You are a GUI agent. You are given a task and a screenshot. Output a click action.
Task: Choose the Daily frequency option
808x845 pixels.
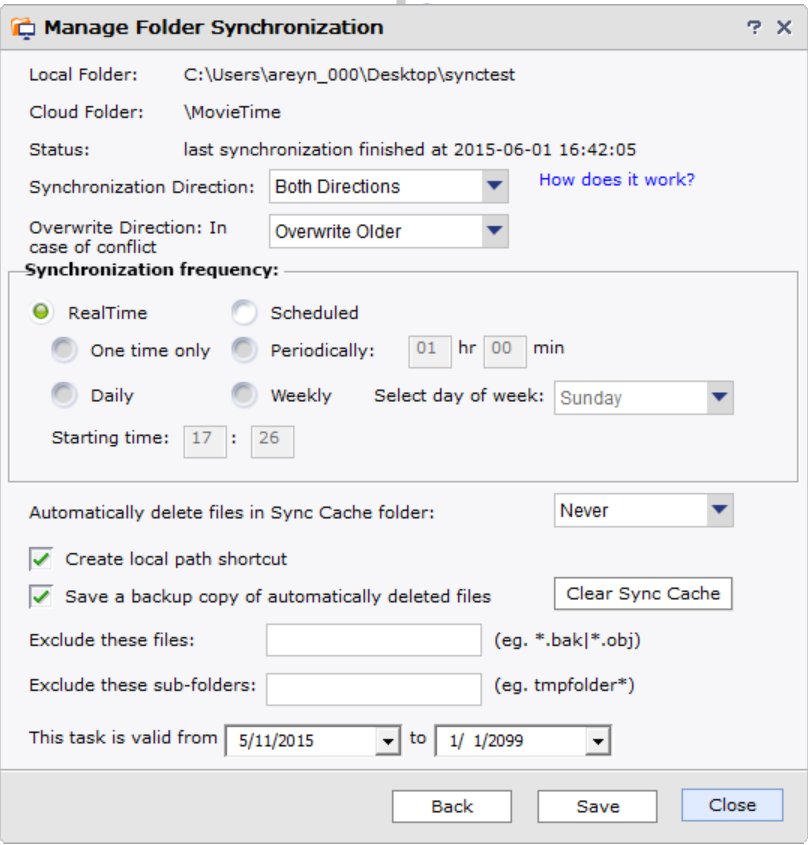[64, 396]
